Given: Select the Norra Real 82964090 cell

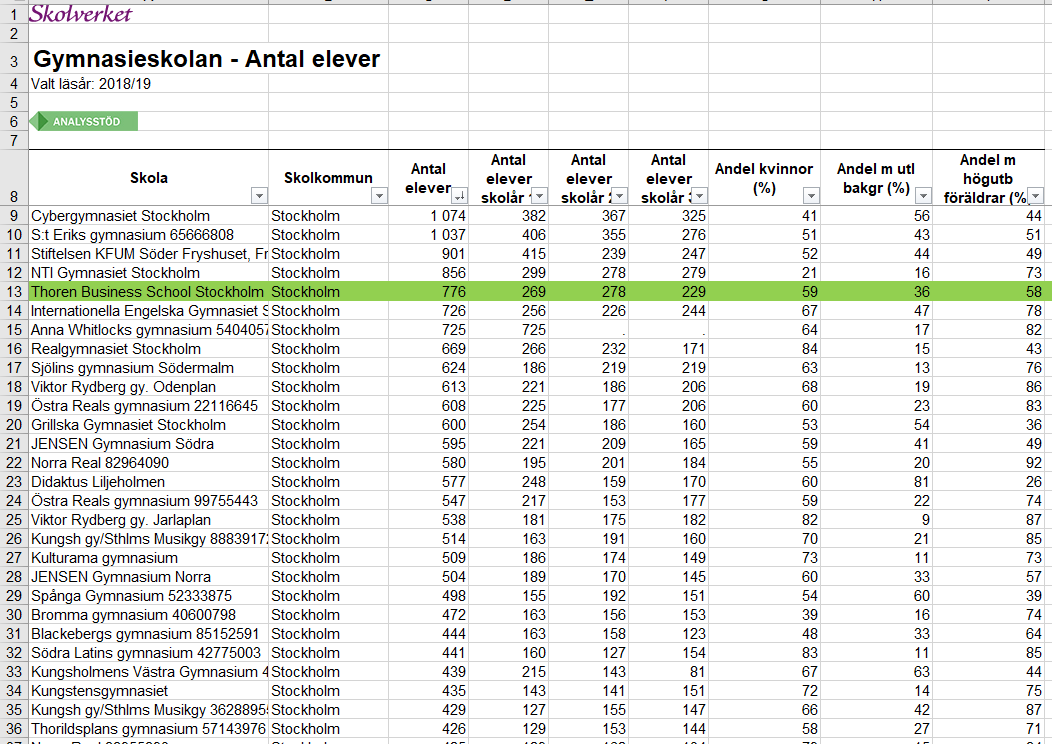Looking at the screenshot, I should pos(148,463).
